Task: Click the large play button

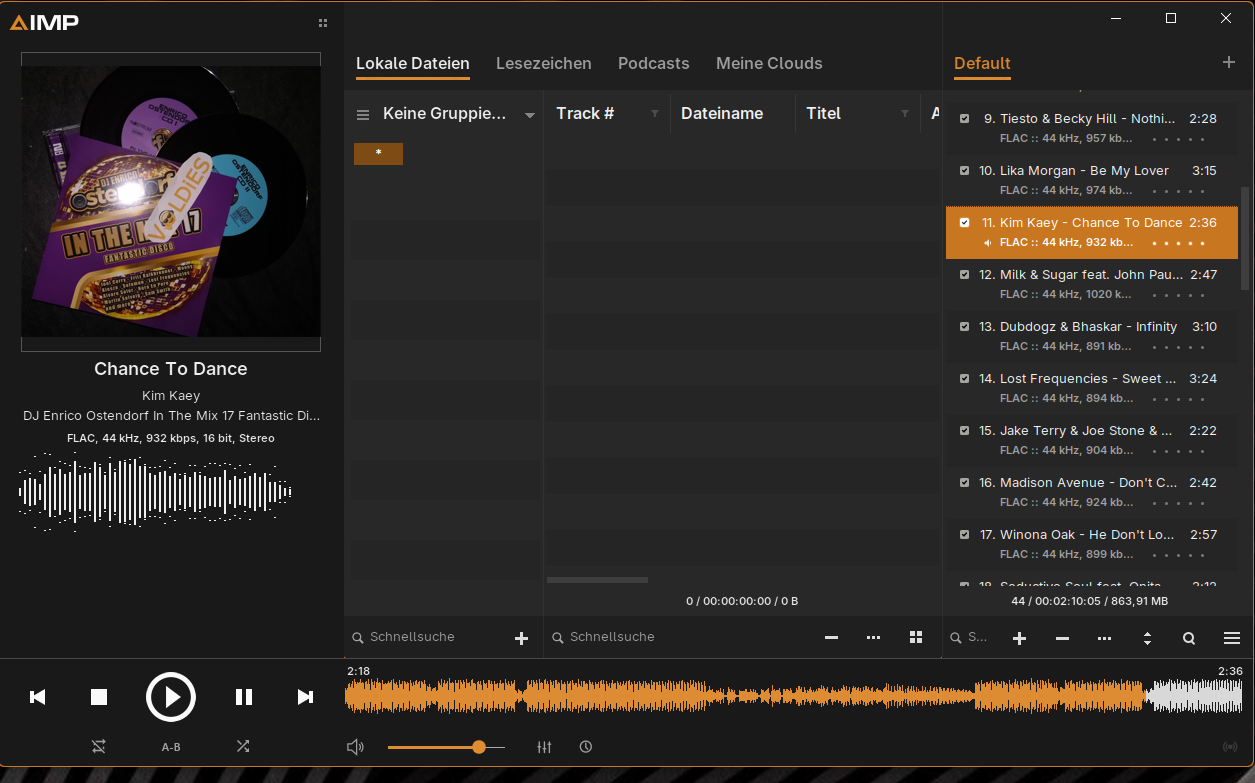Action: point(171,697)
